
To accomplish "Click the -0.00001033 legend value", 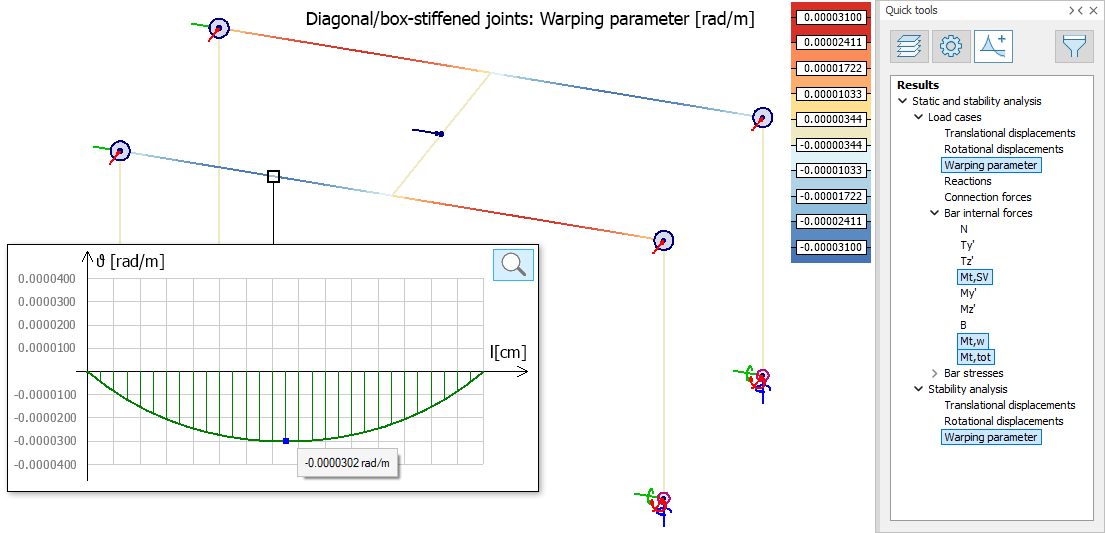I will [831, 171].
